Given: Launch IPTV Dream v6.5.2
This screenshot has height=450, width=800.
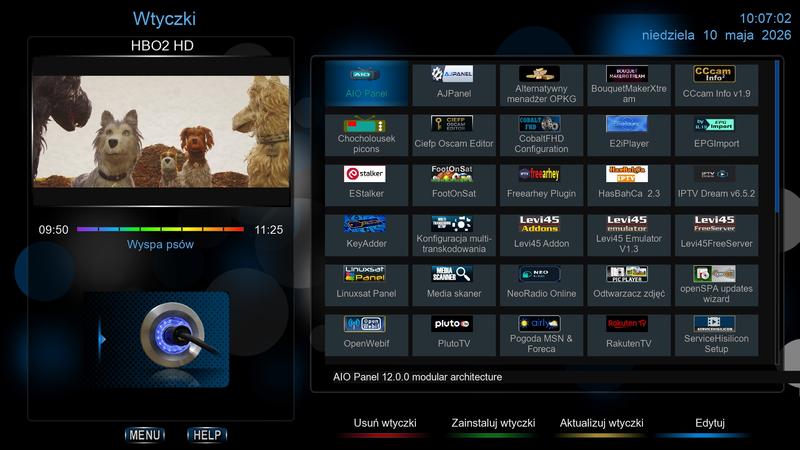Looking at the screenshot, I should 716,185.
